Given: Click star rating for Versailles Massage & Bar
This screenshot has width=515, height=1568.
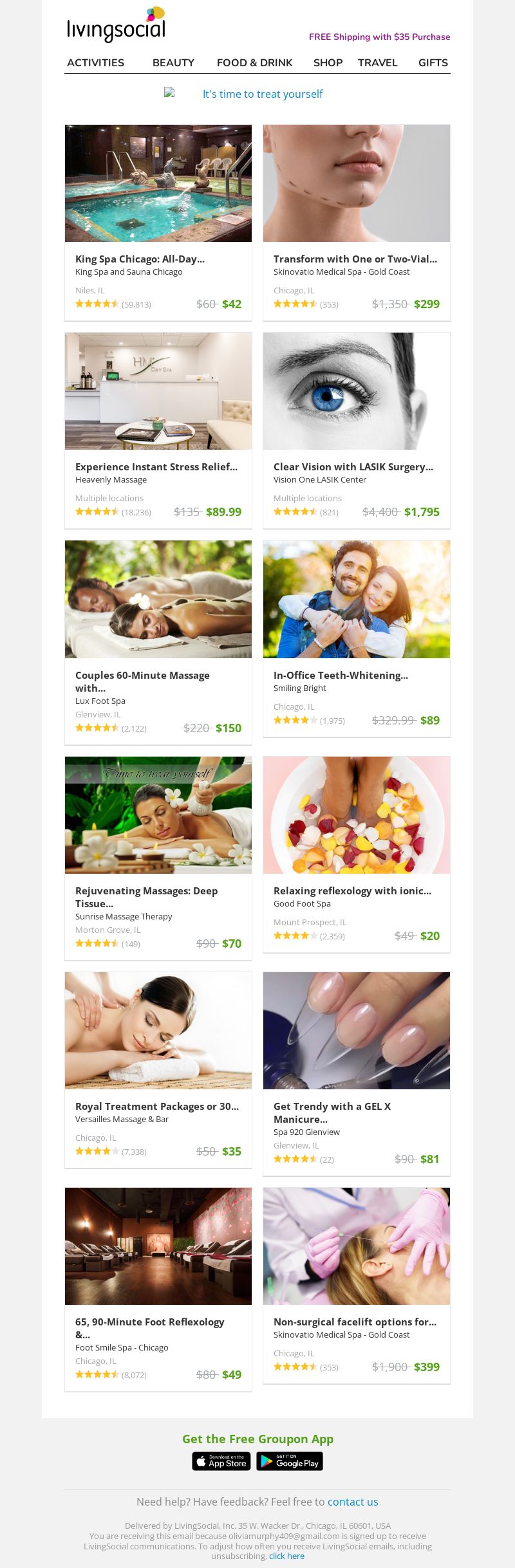Looking at the screenshot, I should point(97,1151).
